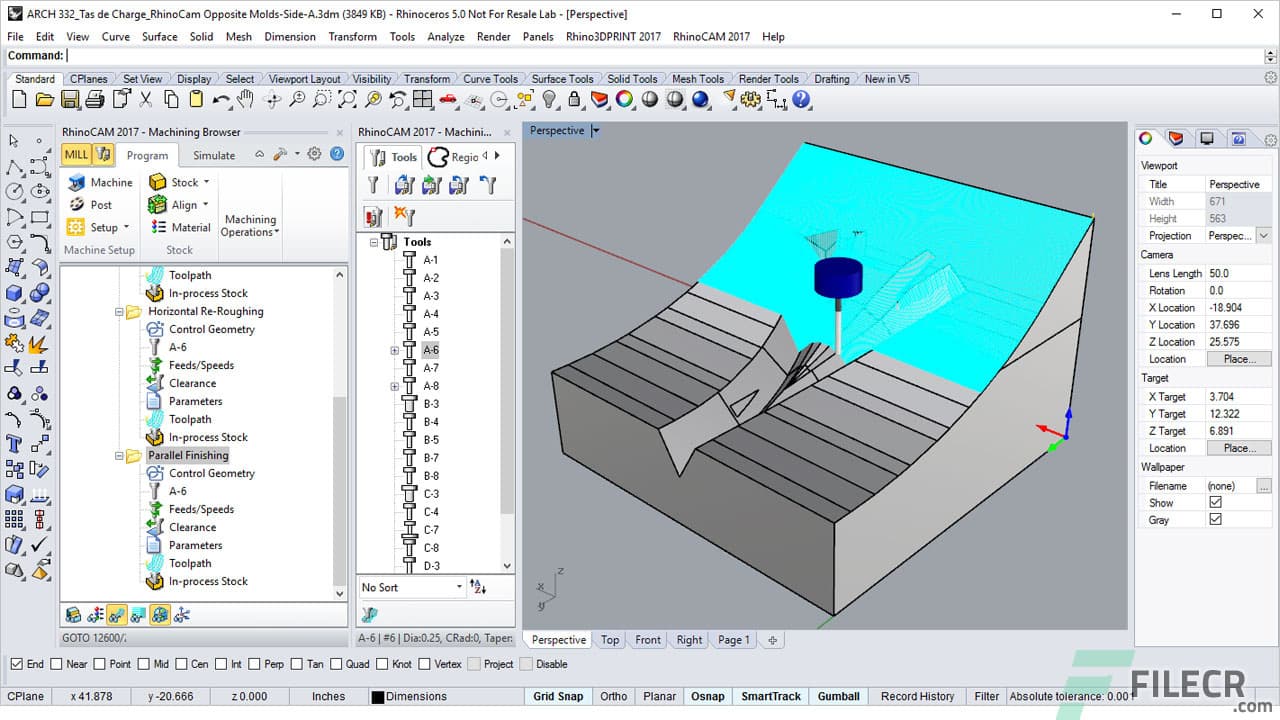Image resolution: width=1280 pixels, height=720 pixels.
Task: Select the Gumball status bar control
Action: pyautogui.click(x=838, y=696)
